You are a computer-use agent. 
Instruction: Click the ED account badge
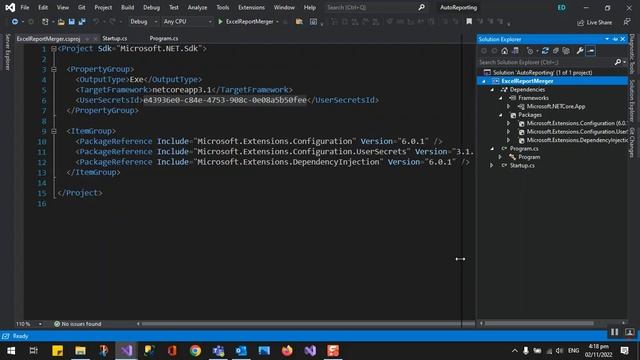click(562, 7)
